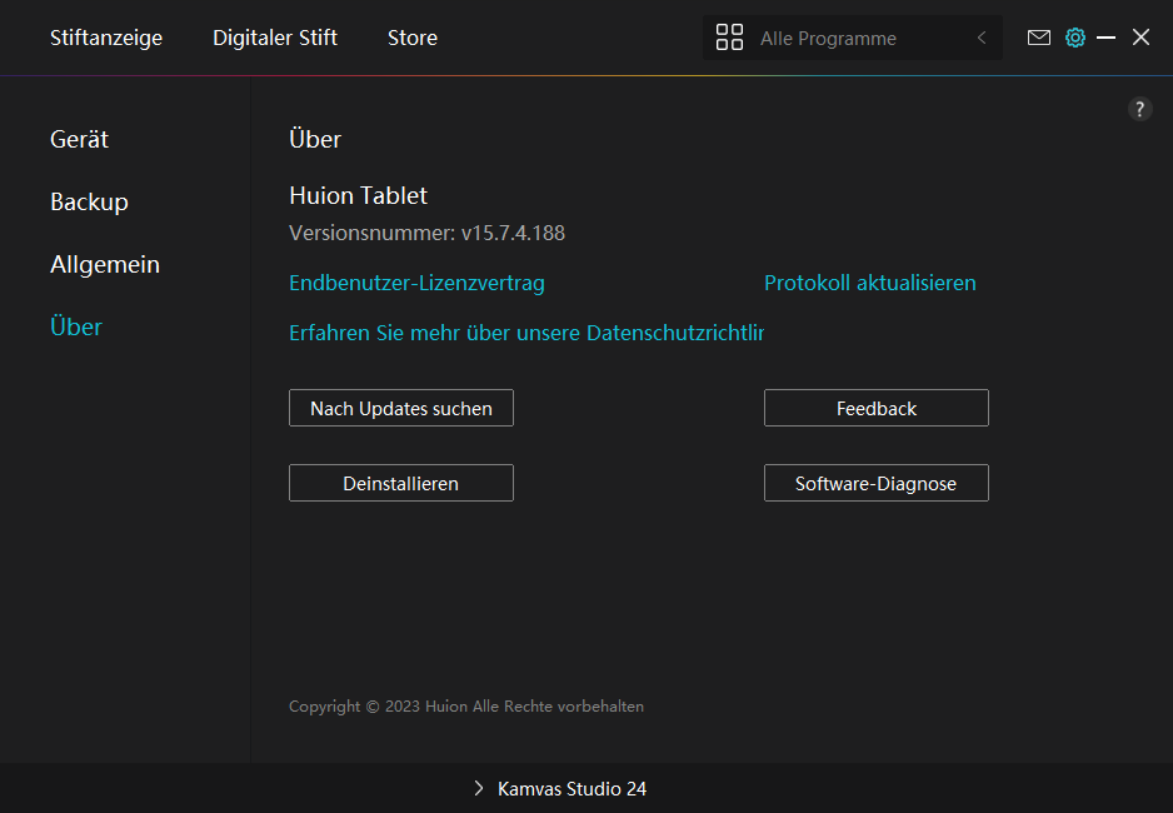
Task: Open the Digitaler Stift tab
Action: click(x=275, y=38)
